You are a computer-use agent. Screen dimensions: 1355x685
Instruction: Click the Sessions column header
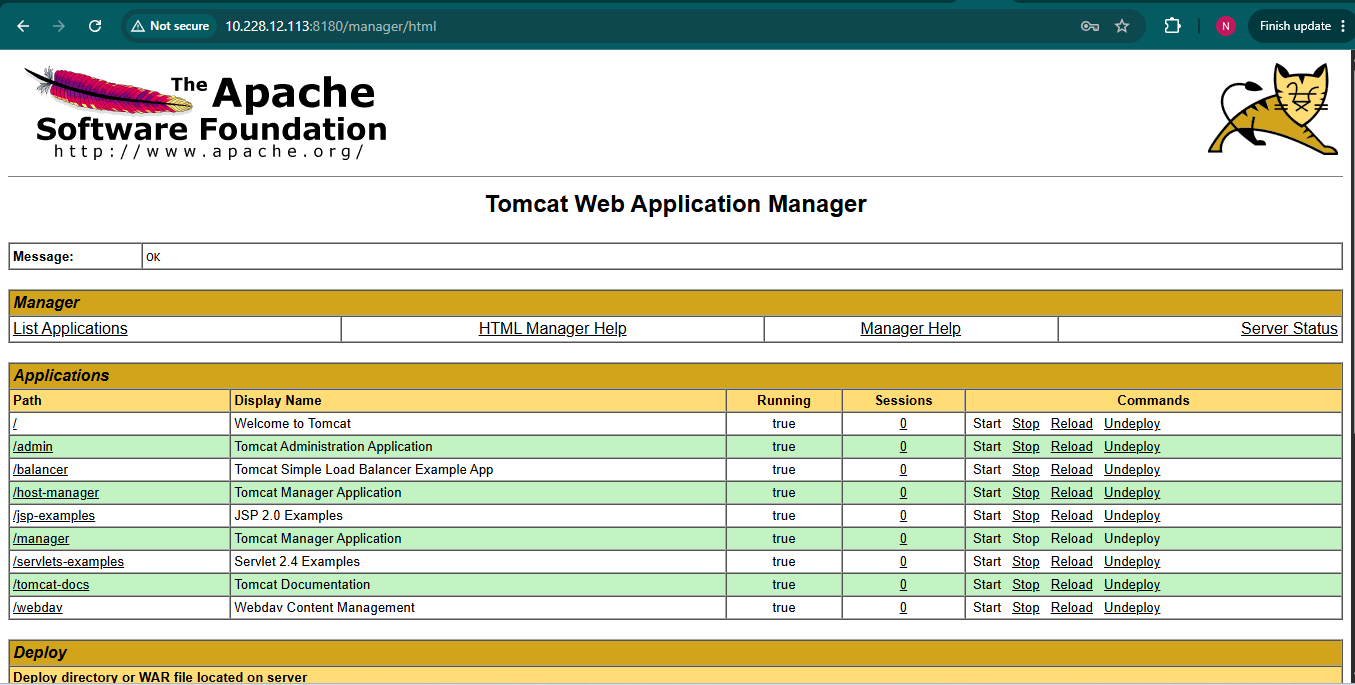coord(904,400)
